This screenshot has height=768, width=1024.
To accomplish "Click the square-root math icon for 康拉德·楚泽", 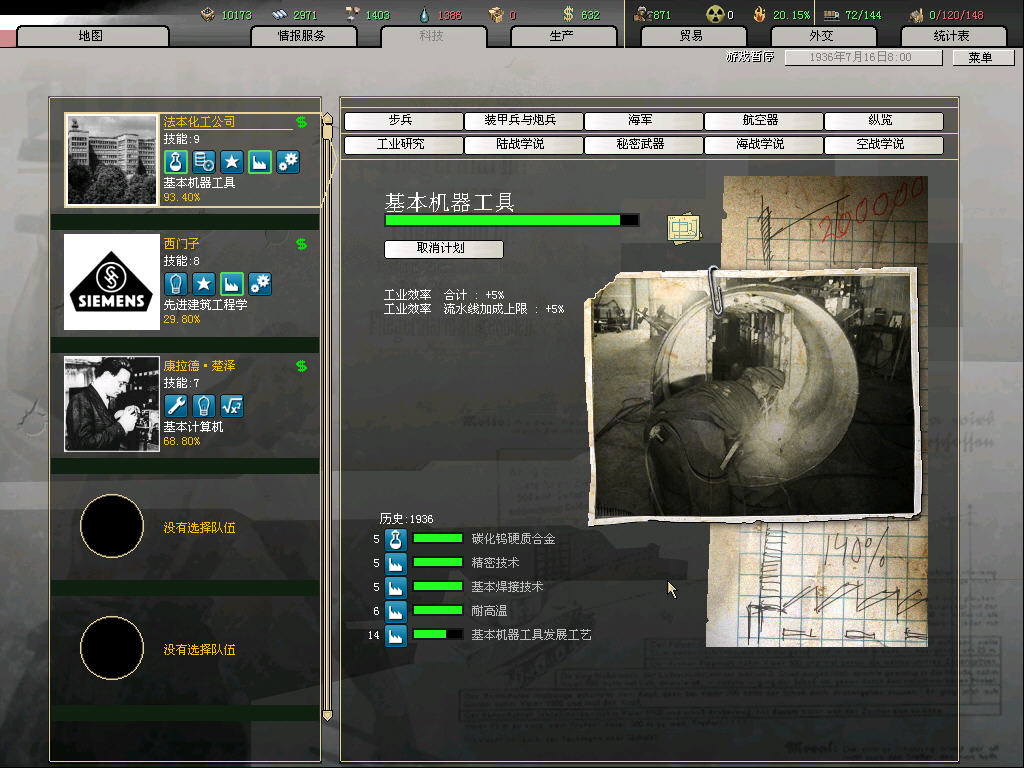I will tap(232, 406).
